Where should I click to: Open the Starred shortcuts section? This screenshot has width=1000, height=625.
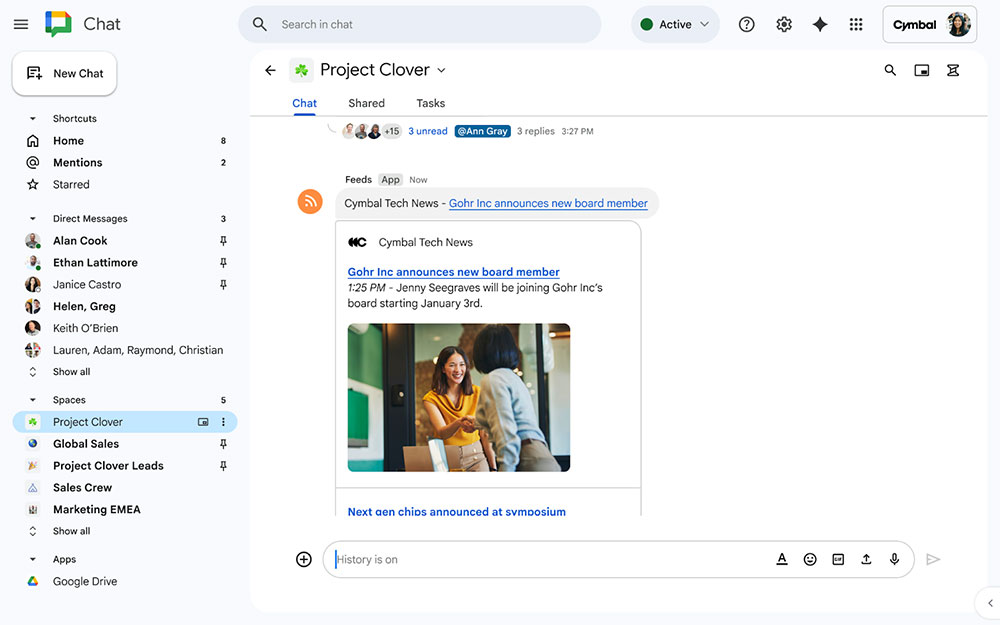click(70, 184)
